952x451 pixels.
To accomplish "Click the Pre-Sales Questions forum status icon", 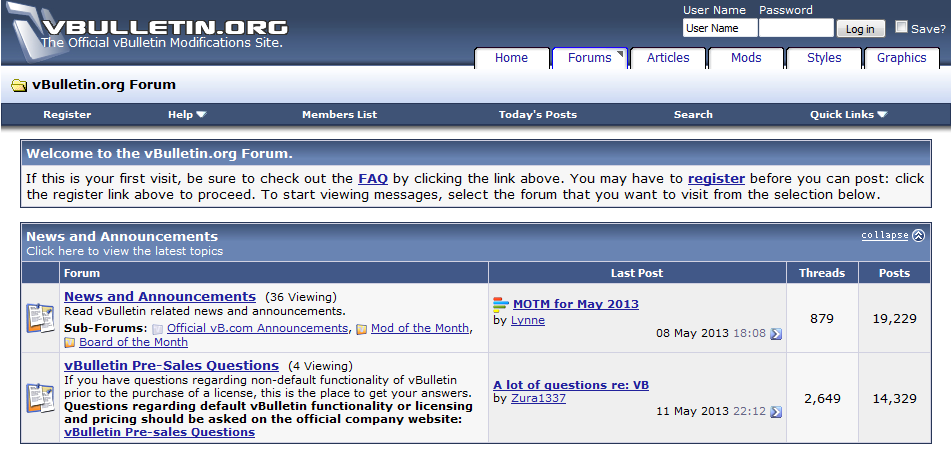I will click(40, 398).
